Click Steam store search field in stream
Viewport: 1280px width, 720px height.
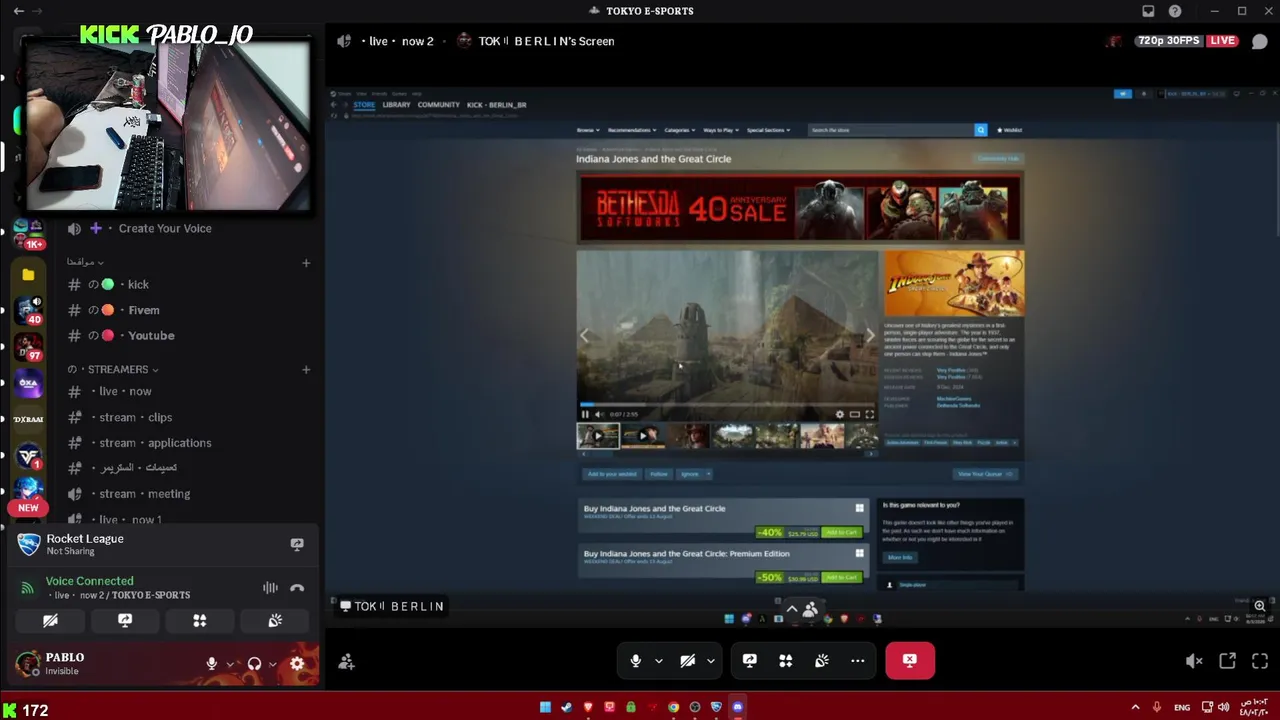pos(891,130)
